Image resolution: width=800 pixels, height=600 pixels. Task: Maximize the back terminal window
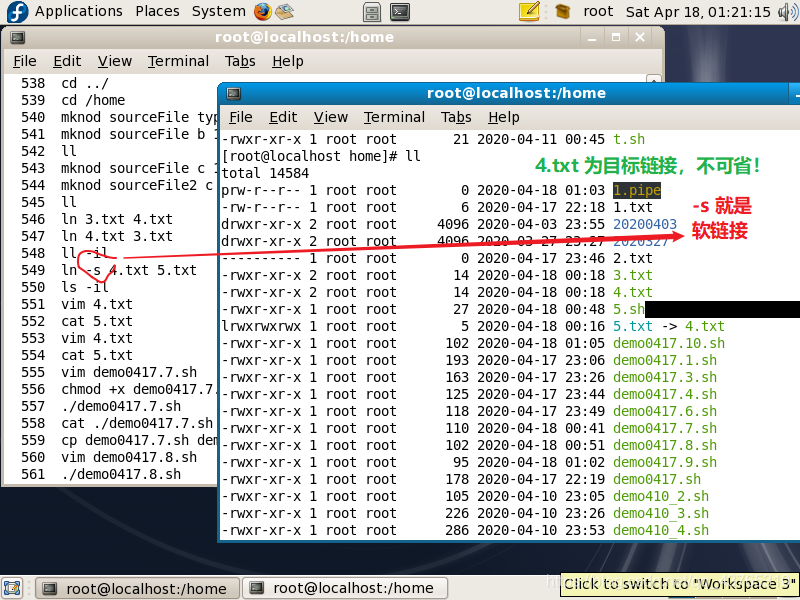coord(616,38)
